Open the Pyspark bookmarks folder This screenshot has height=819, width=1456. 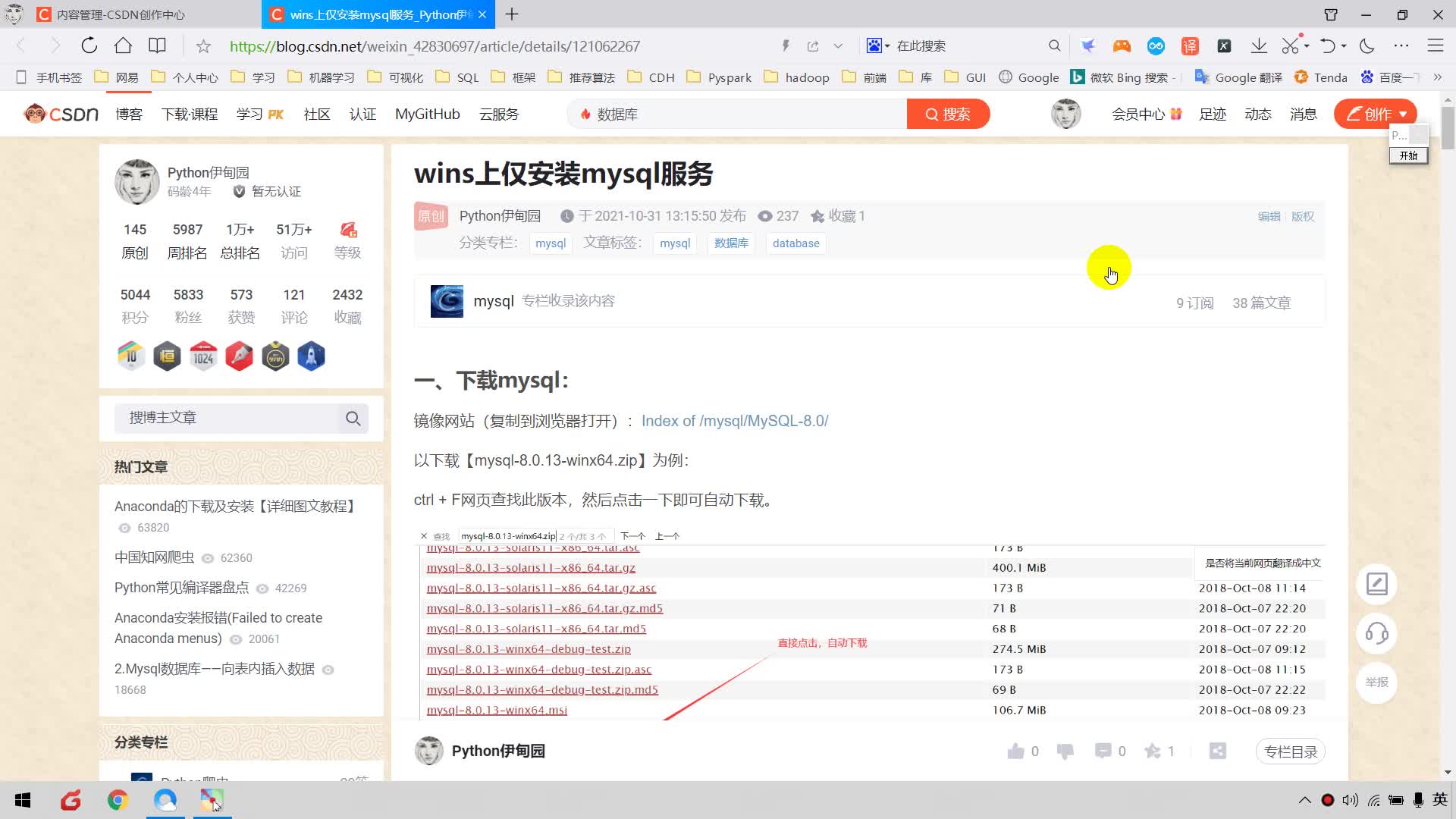pyautogui.click(x=720, y=77)
